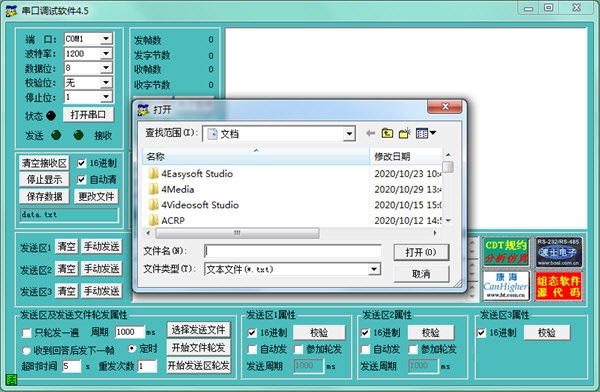The height and width of the screenshot is (392, 600).
Task: Click 更改文件 button
Action: tap(96, 197)
